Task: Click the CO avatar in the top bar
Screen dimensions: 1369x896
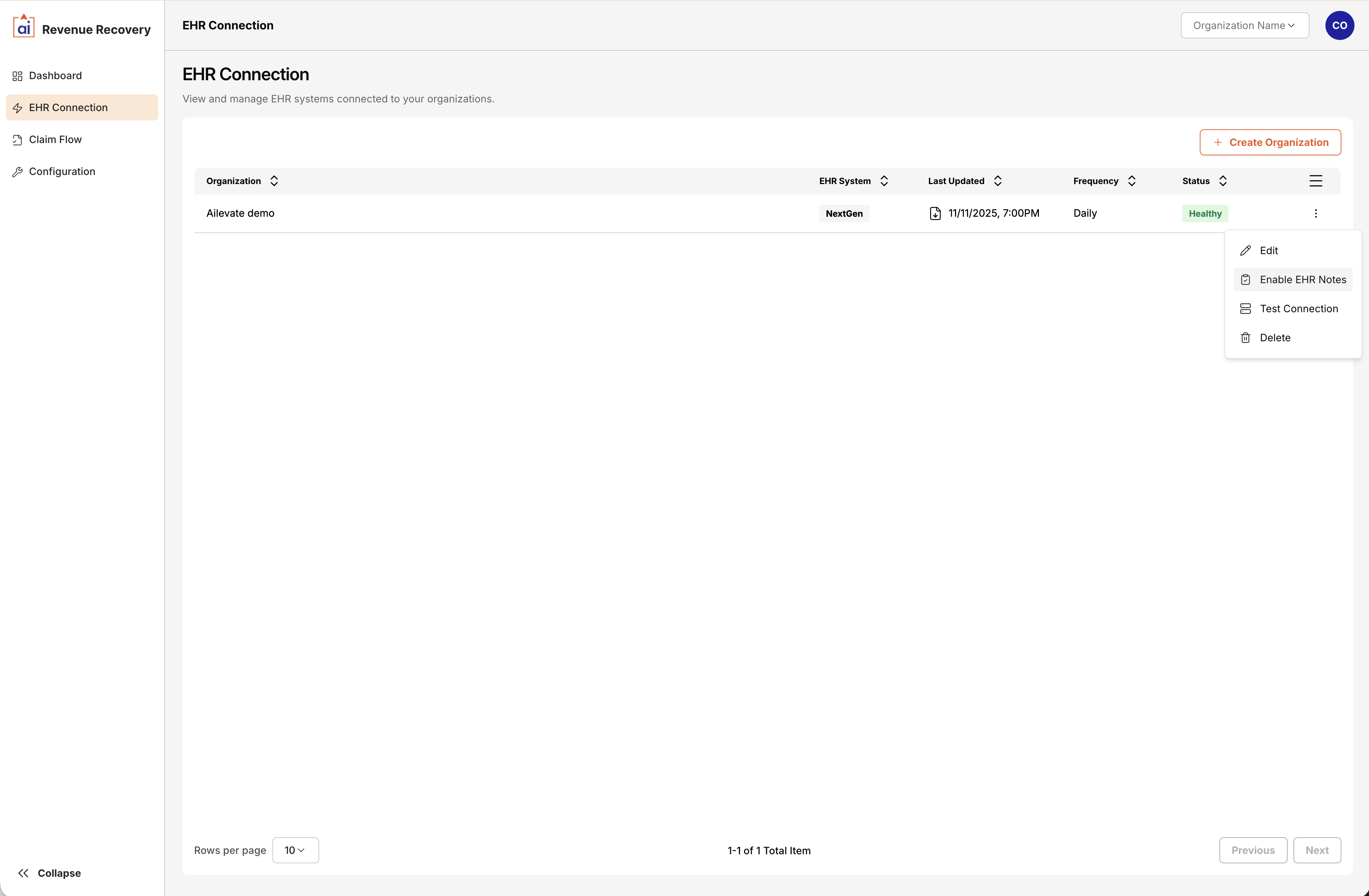Action: [x=1340, y=25]
